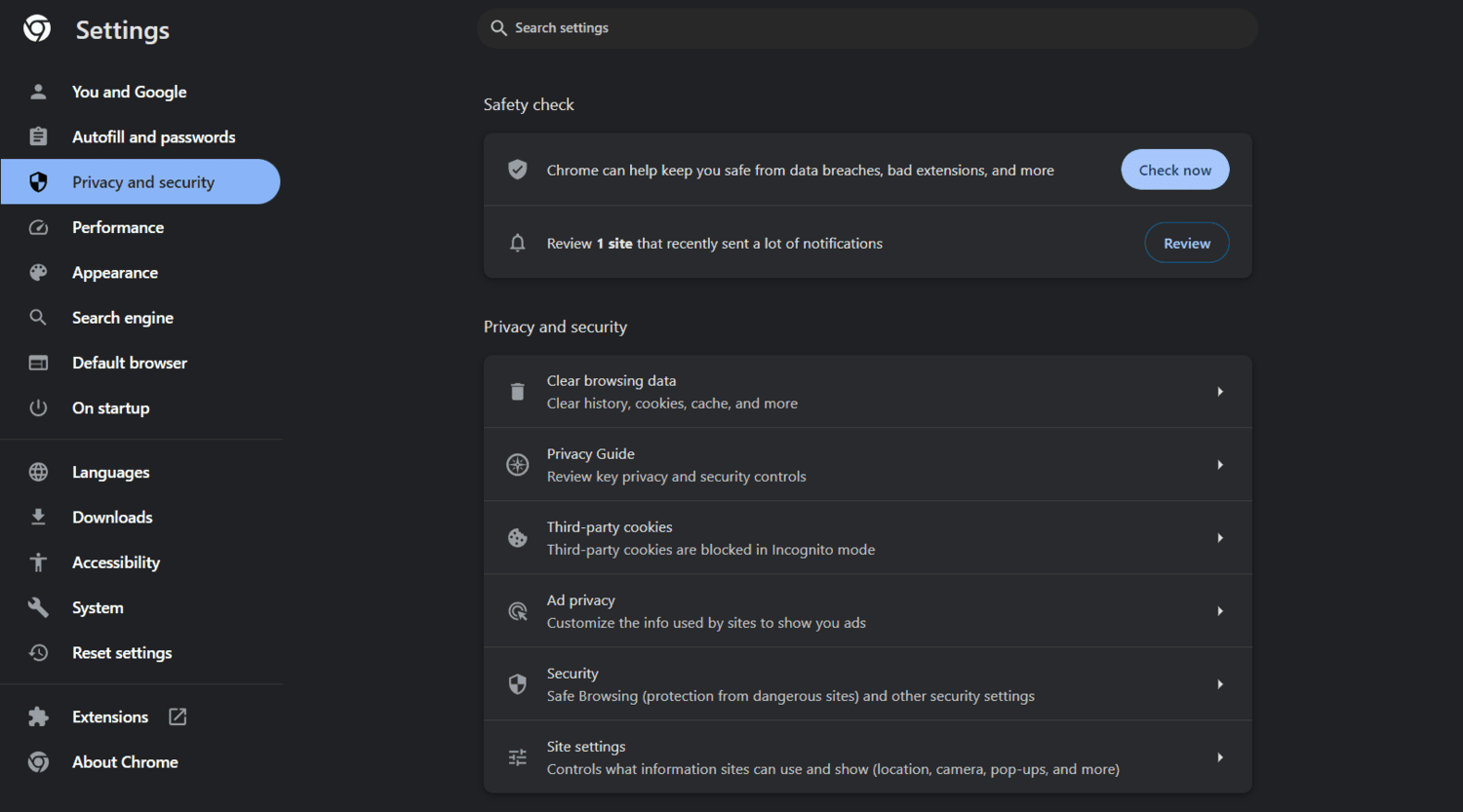Switch to the Performance section
Viewport: 1463px width, 812px height.
coord(140,227)
